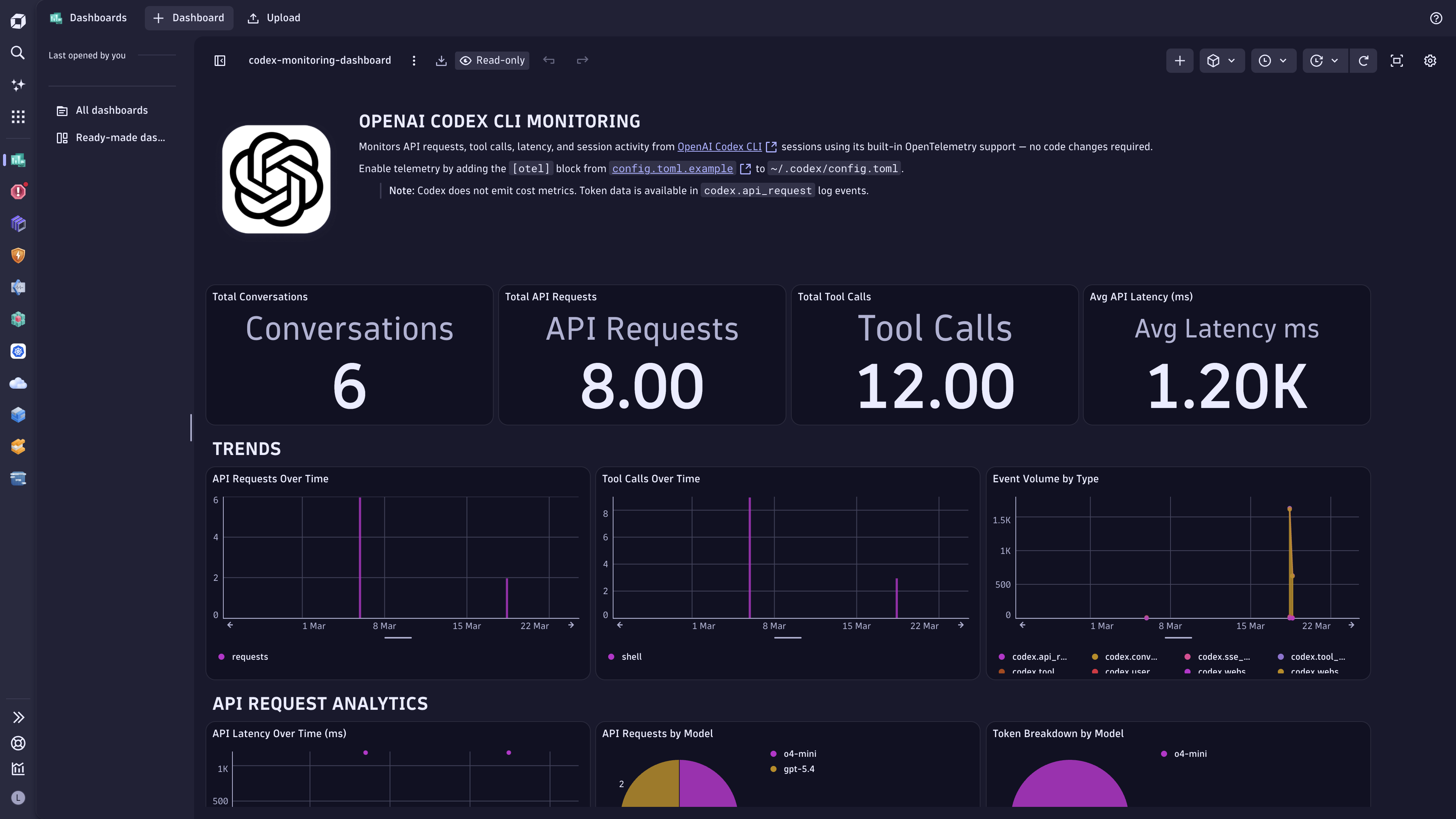The width and height of the screenshot is (1456, 819).
Task: Toggle the shell legend series
Action: [x=625, y=657]
